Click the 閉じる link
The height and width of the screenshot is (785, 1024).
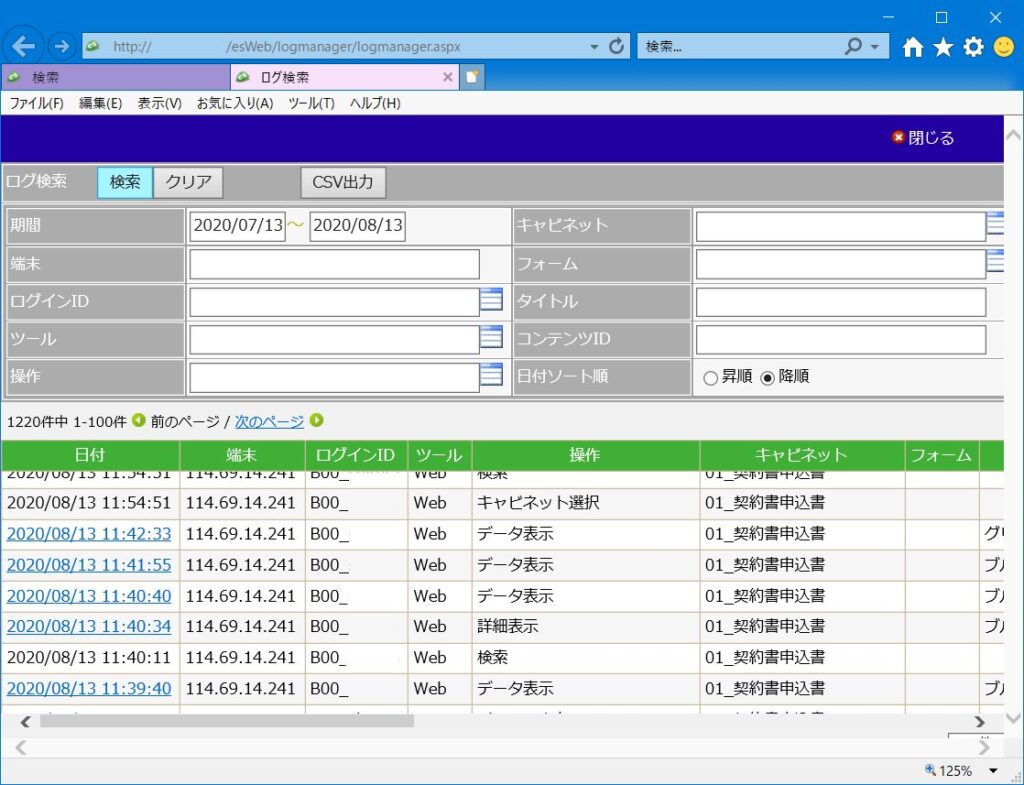[x=931, y=138]
